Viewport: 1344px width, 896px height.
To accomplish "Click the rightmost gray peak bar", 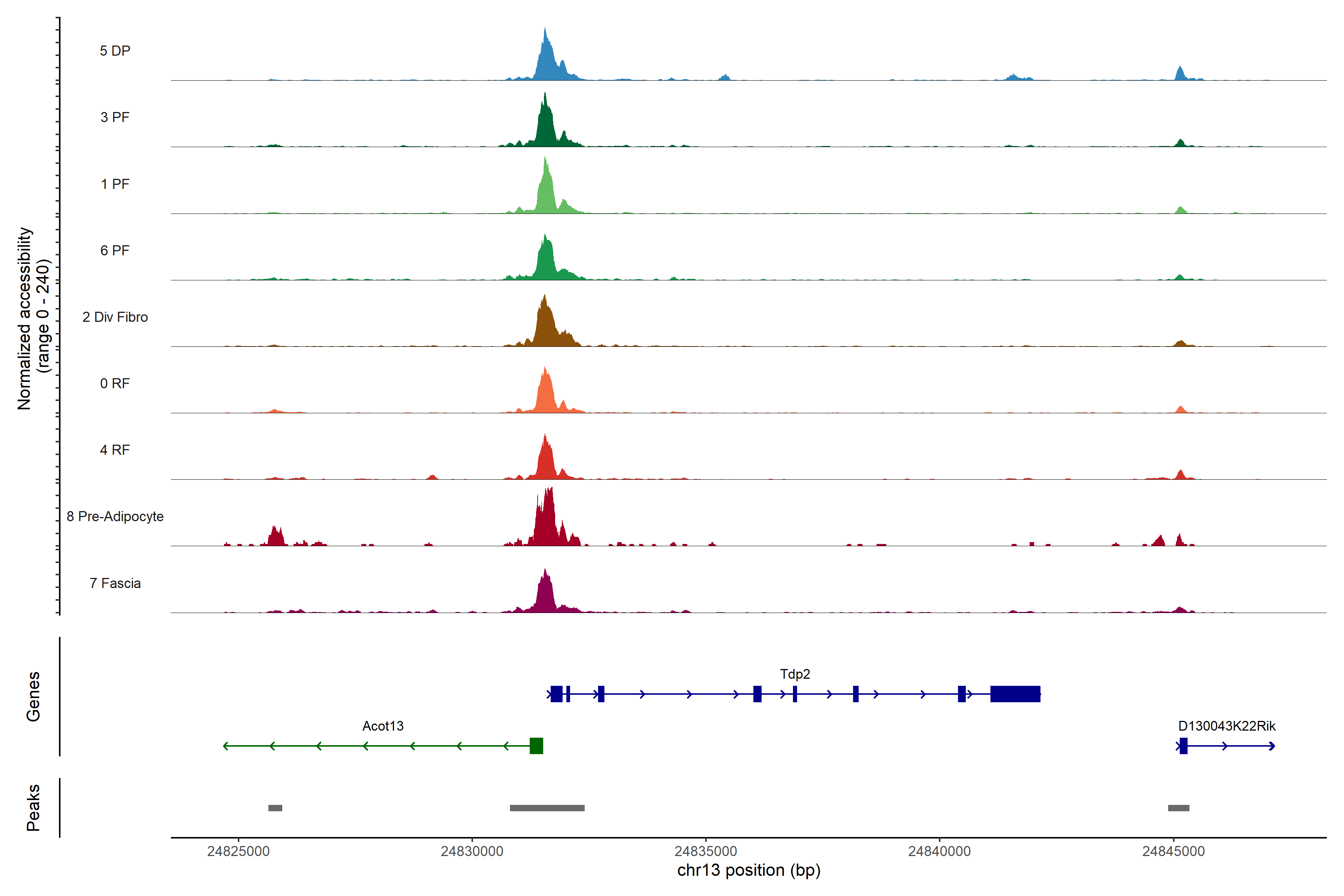I will (1178, 808).
